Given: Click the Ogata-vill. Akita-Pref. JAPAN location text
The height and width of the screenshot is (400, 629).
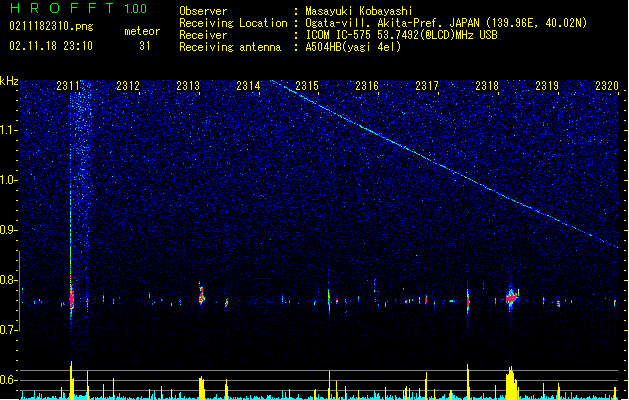Looking at the screenshot, I should pyautogui.click(x=446, y=23).
